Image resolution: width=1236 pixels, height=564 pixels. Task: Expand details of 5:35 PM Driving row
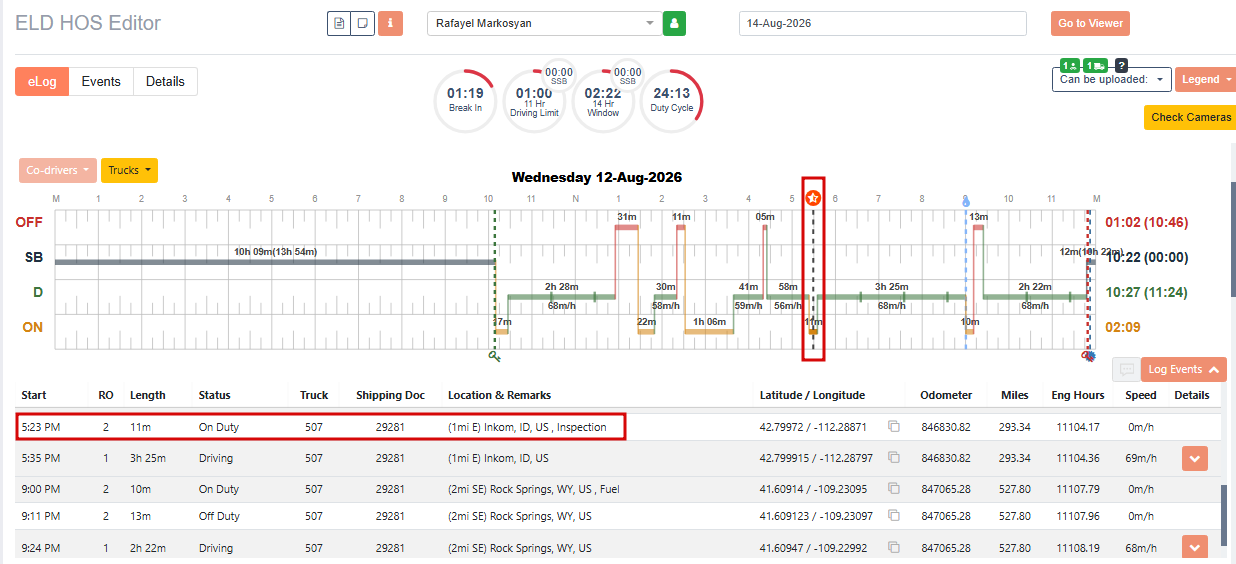click(x=1194, y=458)
